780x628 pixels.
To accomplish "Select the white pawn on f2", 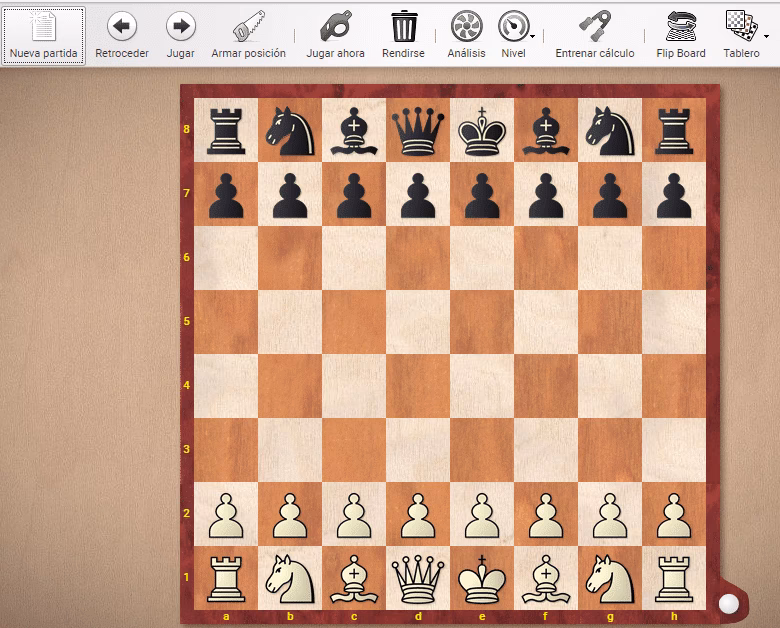I will (546, 515).
